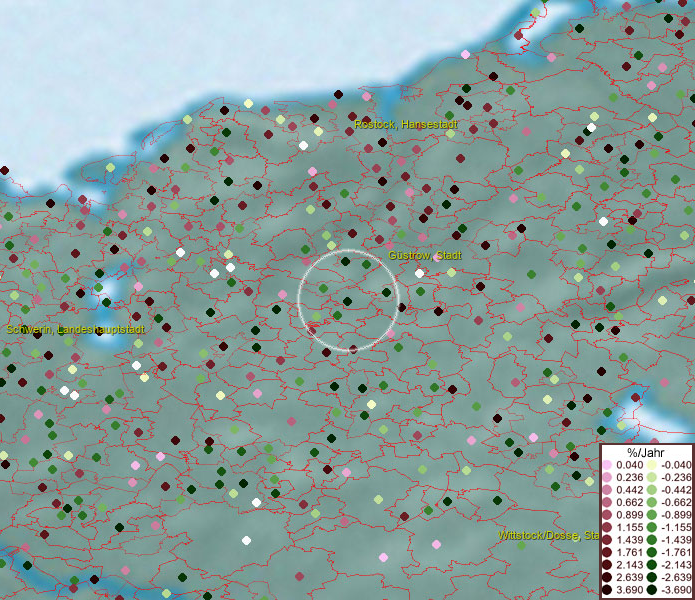Click the legend value text -2.639
The width and height of the screenshot is (695, 600).
click(676, 577)
